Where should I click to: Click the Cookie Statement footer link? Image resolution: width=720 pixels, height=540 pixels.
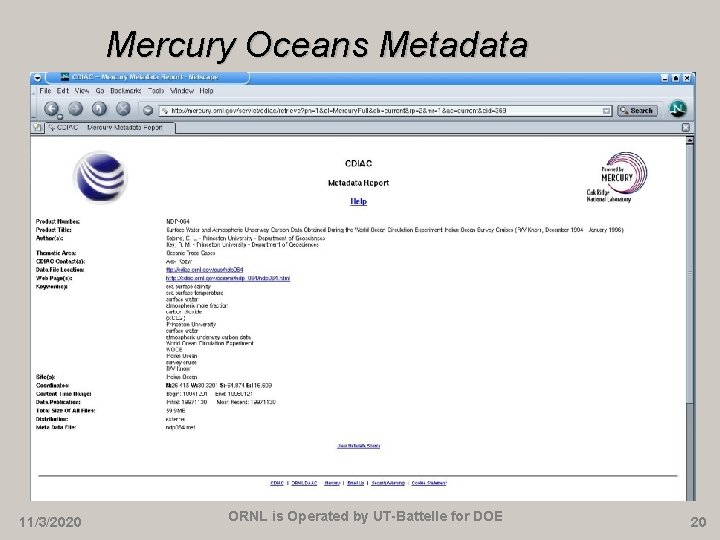[x=429, y=483]
